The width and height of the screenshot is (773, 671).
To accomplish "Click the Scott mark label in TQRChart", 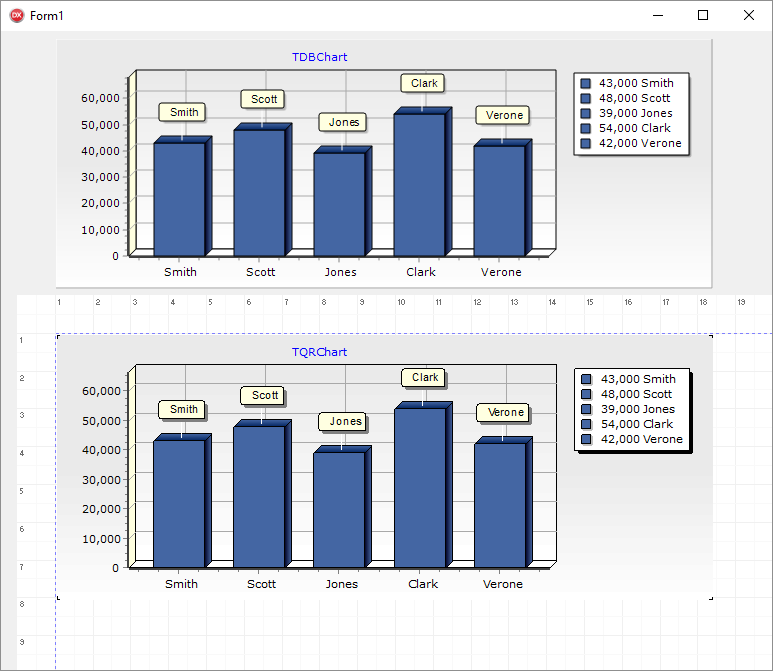I will coord(262,395).
